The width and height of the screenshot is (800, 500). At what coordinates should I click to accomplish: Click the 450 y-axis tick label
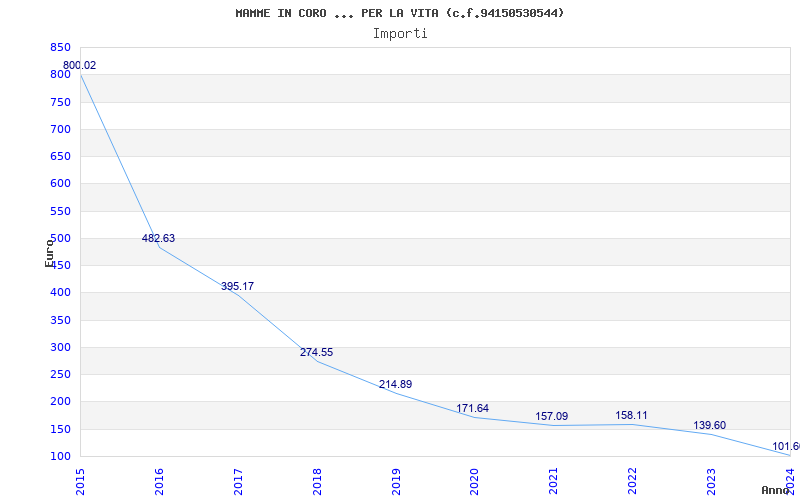pos(60,265)
